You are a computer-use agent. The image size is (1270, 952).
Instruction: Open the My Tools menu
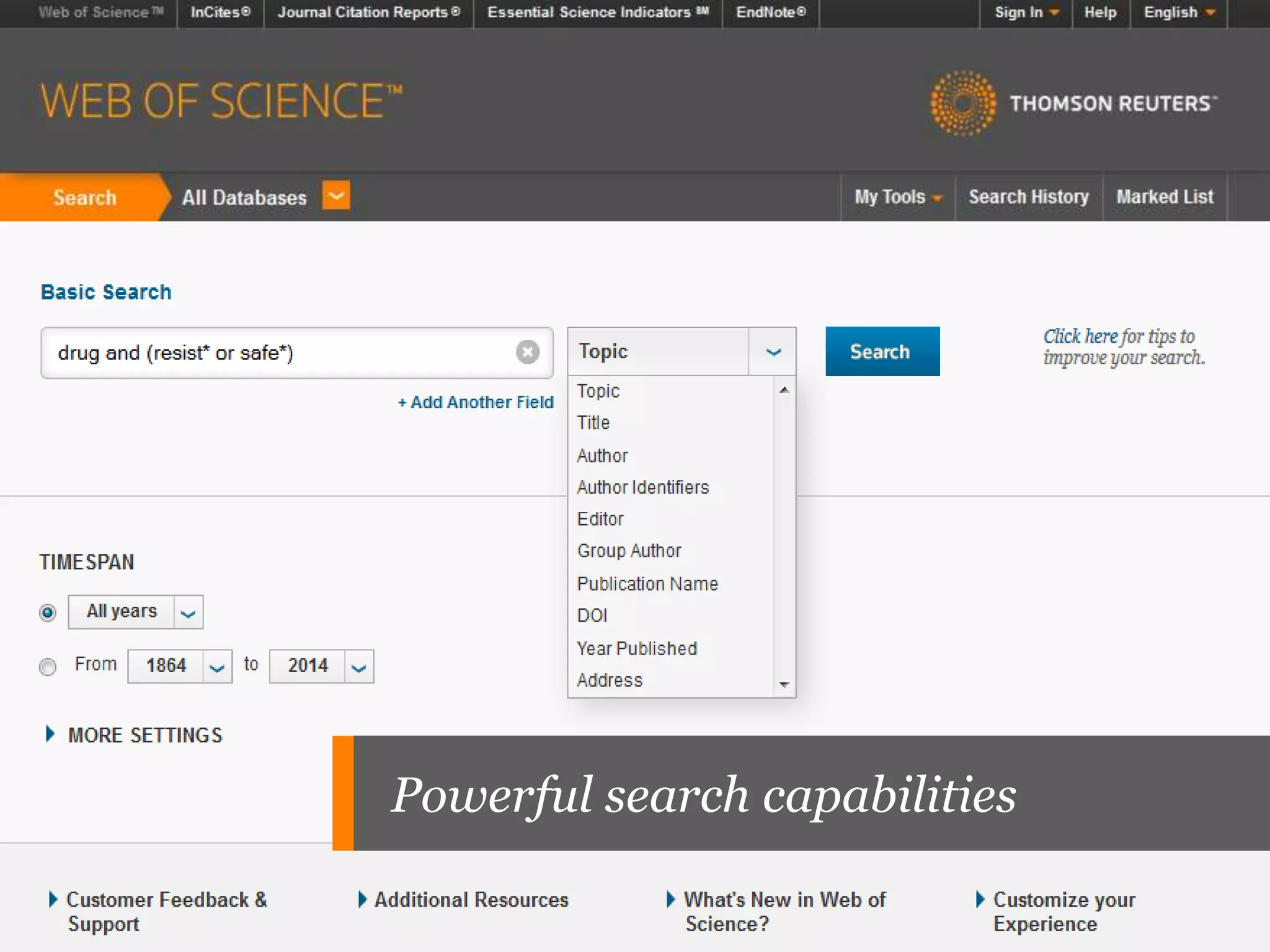[898, 197]
